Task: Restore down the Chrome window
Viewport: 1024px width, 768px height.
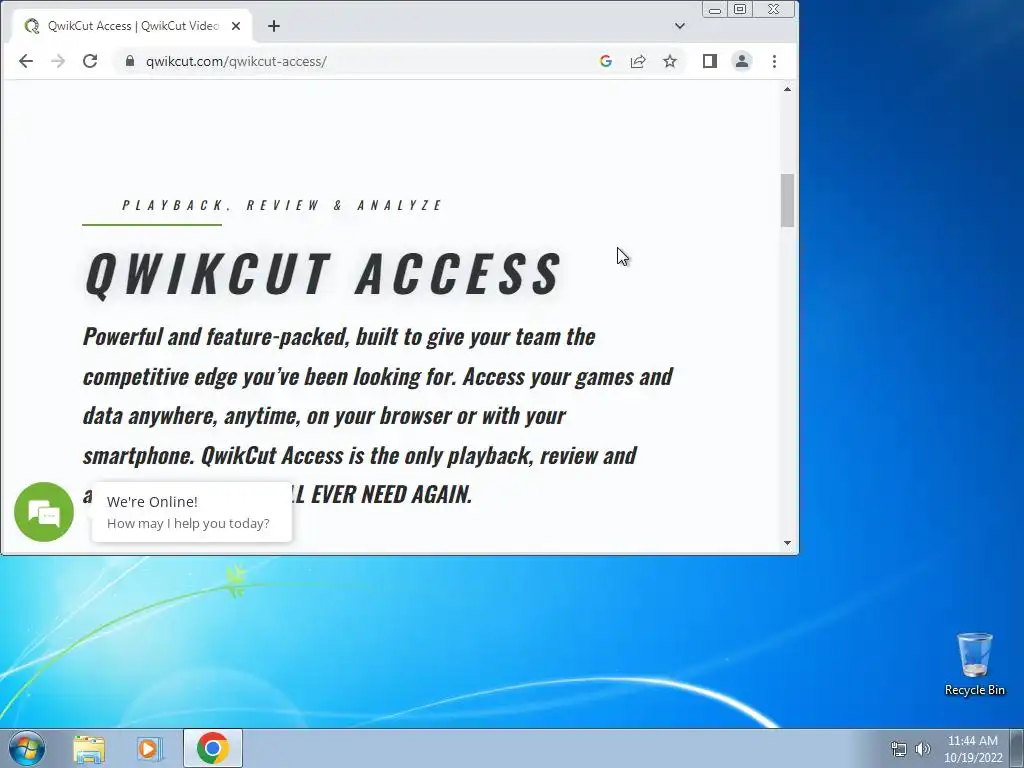Action: [x=740, y=9]
